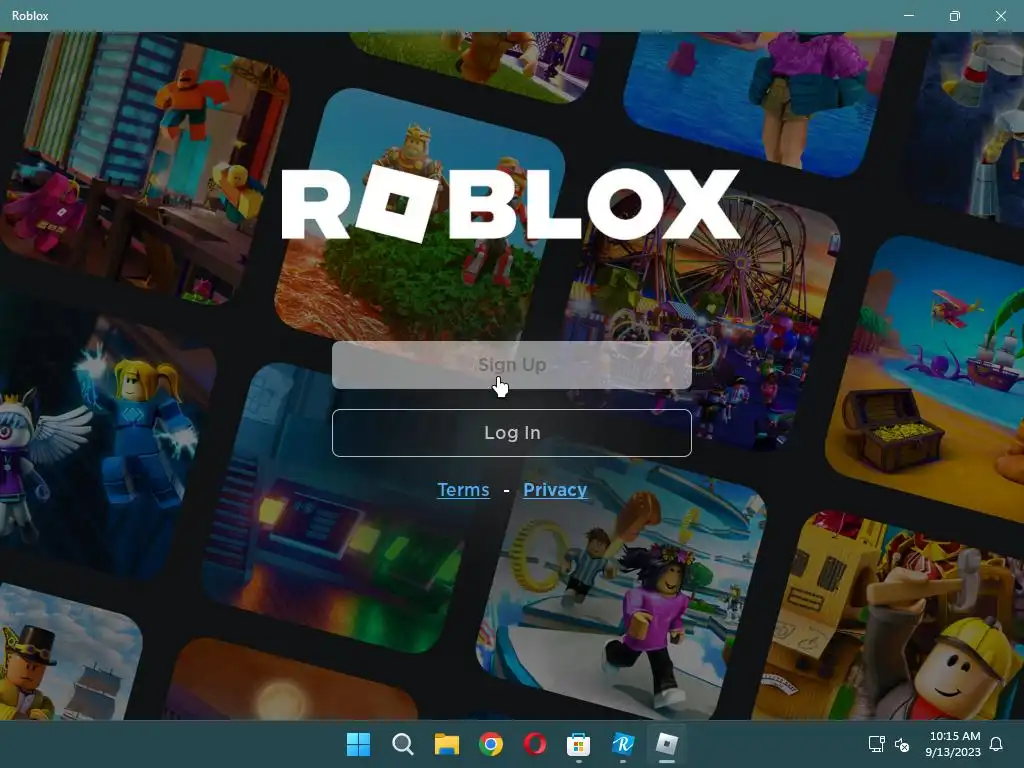The image size is (1024, 768).
Task: Click the blue R app taskbar icon
Action: [623, 744]
